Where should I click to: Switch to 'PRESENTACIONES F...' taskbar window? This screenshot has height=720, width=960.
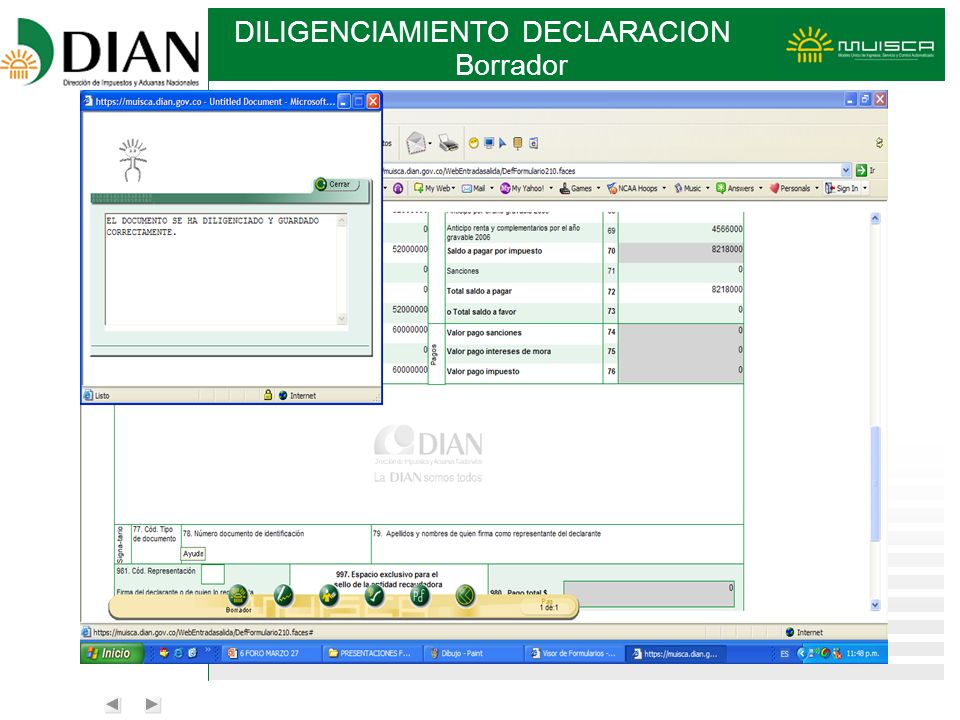tap(373, 653)
